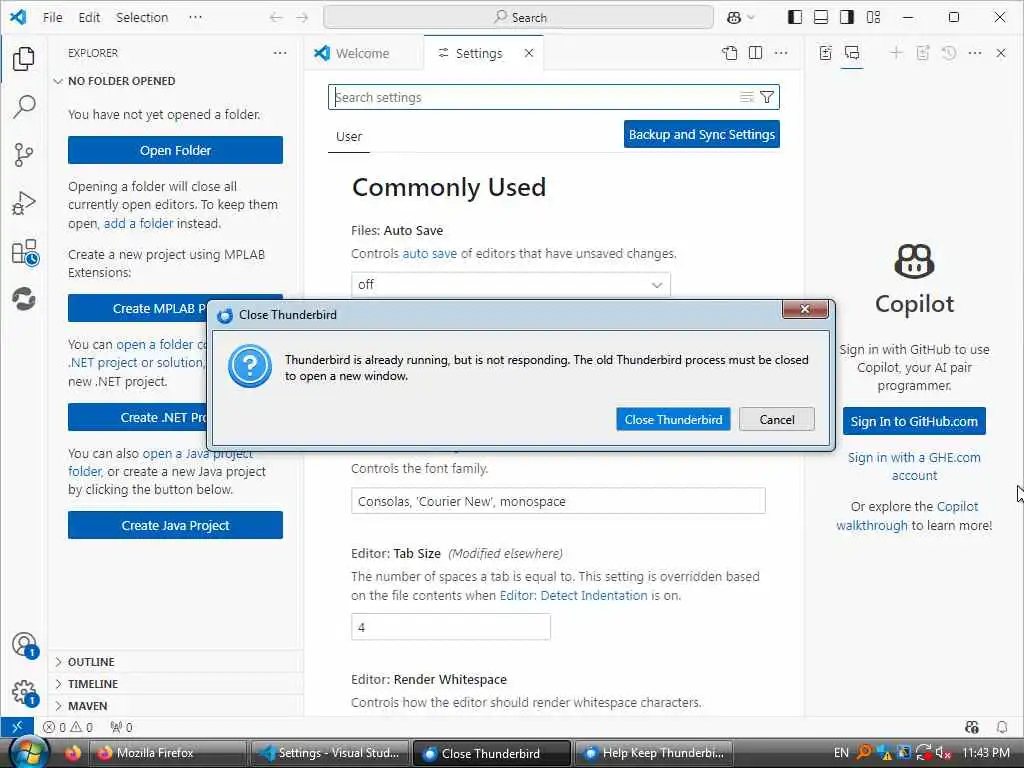Switch to Copilot Edits panel icon

(825, 53)
